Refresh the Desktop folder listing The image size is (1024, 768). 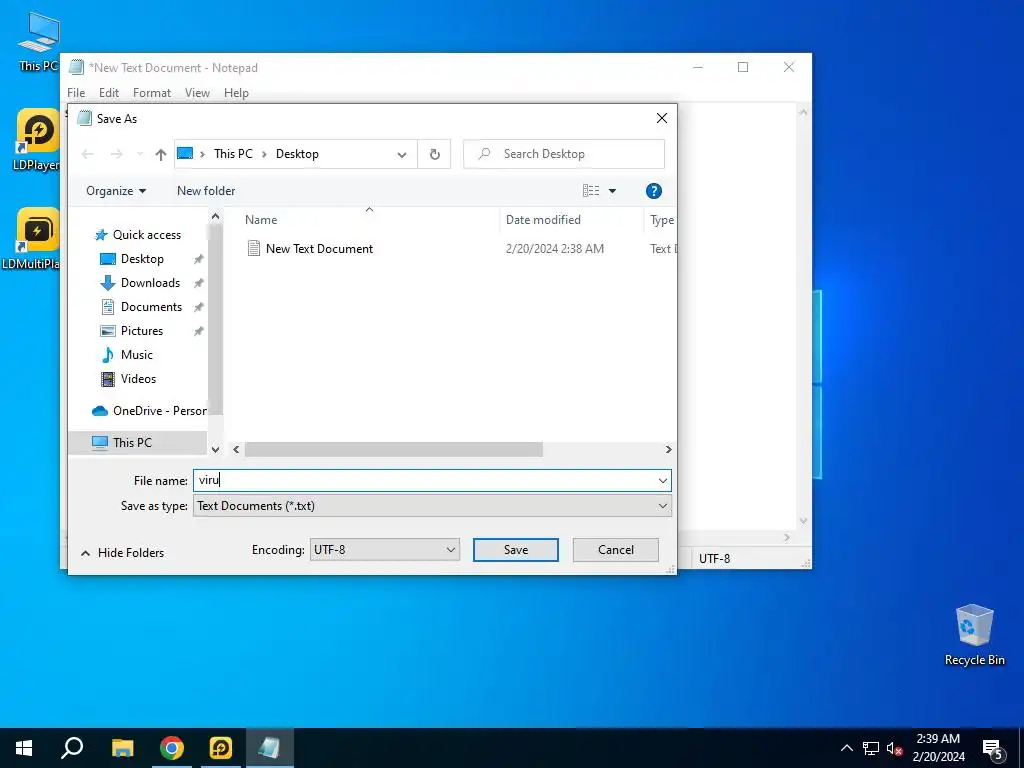click(434, 154)
